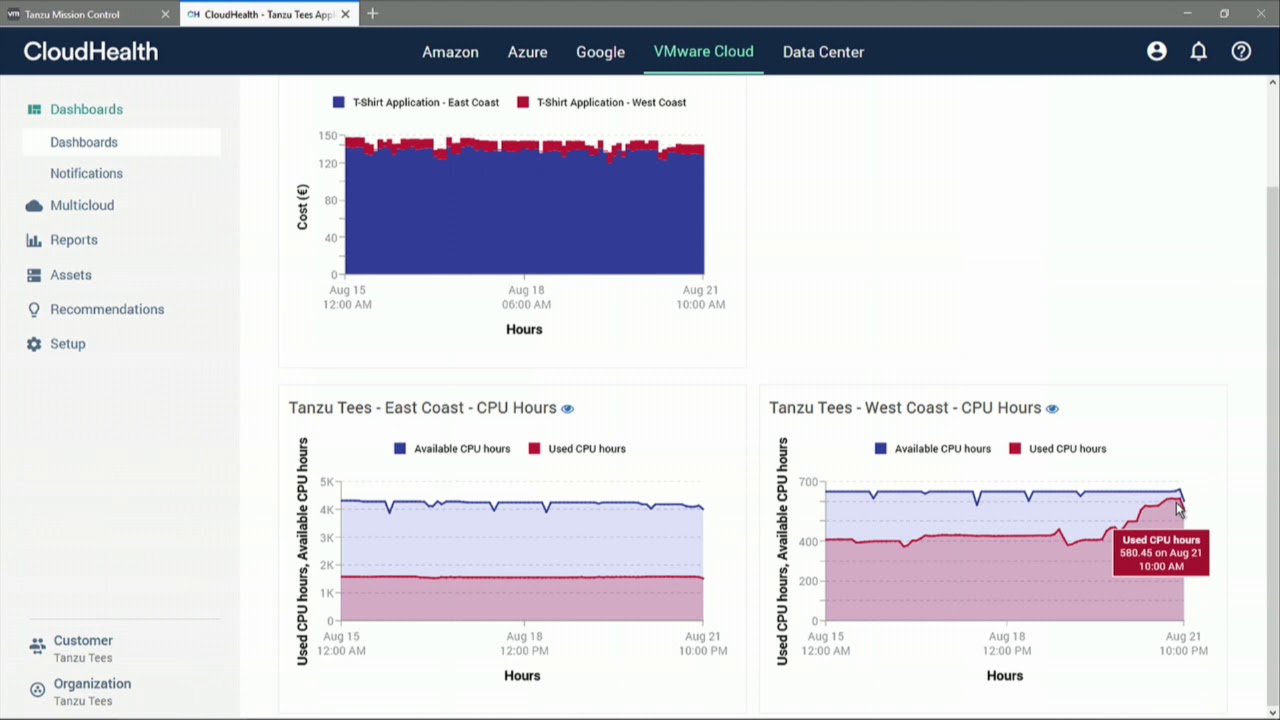
Task: Click the Assets sidebar icon
Action: (x=34, y=275)
